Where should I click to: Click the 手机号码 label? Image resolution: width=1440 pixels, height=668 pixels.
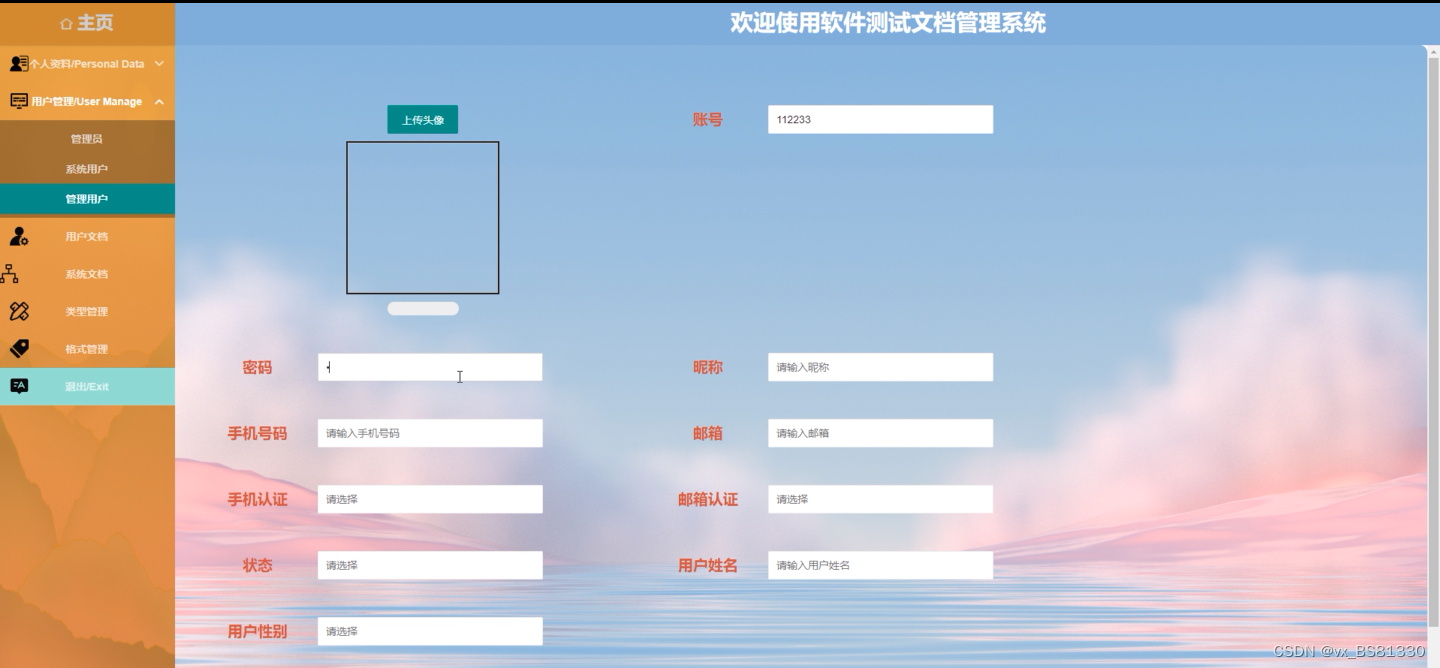(x=257, y=433)
